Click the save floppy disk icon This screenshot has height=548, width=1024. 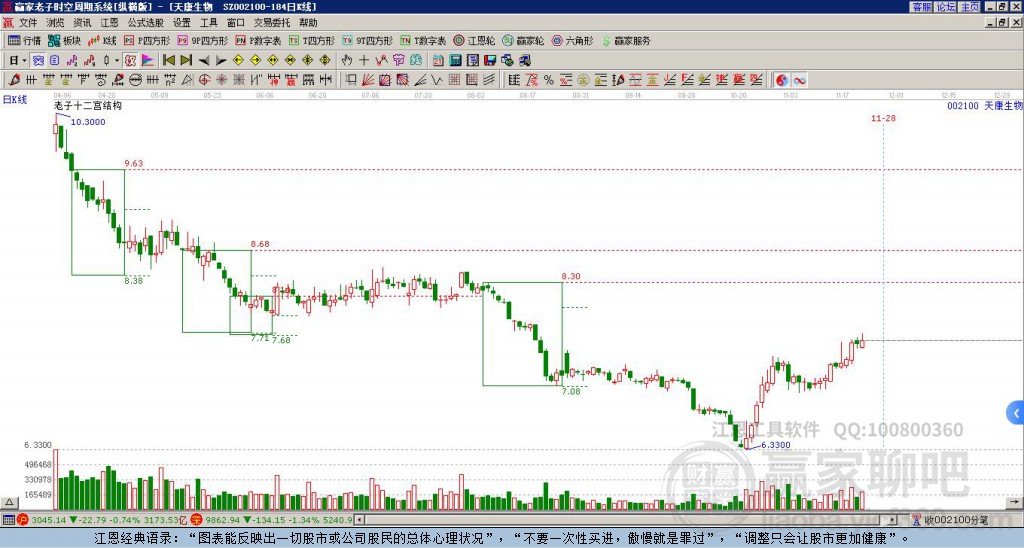point(490,60)
